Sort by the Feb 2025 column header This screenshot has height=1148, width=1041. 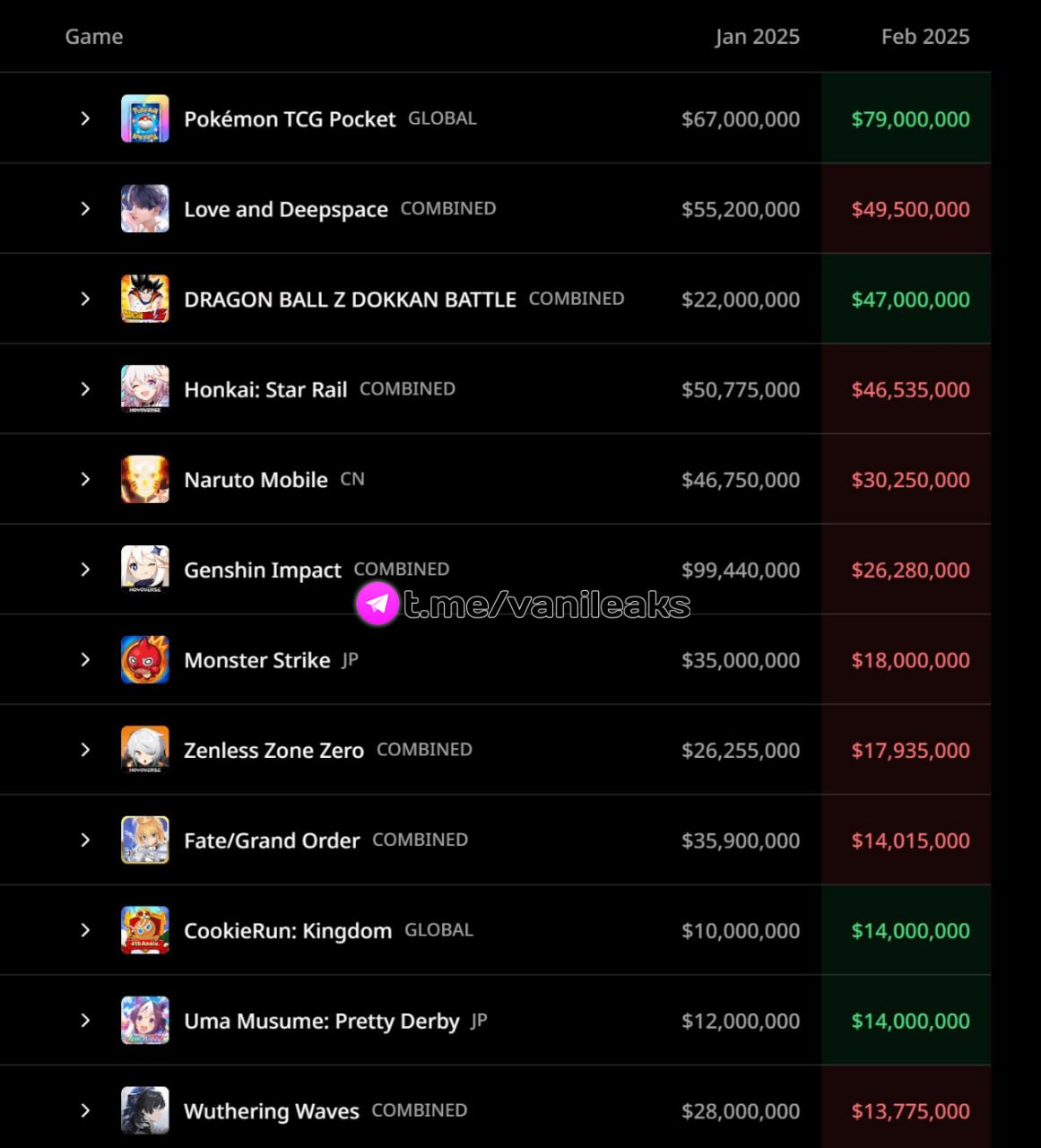925,37
